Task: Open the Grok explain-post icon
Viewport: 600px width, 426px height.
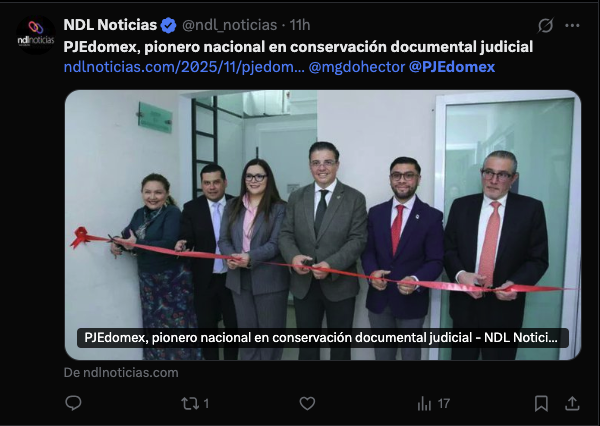Action: tap(545, 25)
